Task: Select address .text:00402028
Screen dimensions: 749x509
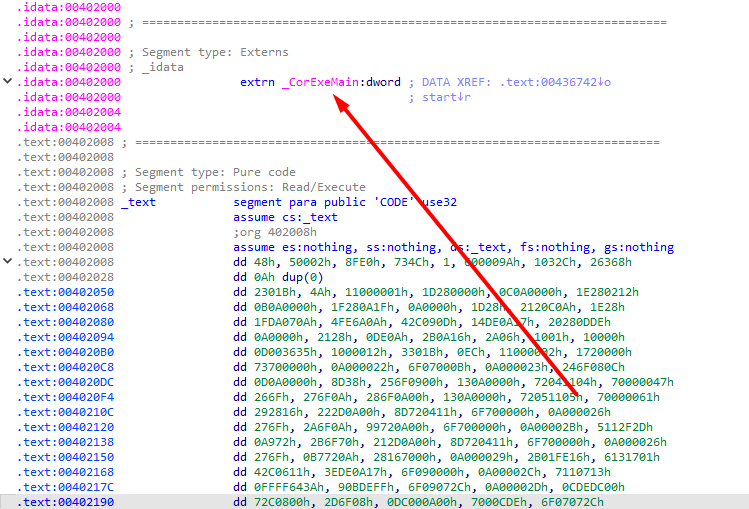Action: coord(67,277)
